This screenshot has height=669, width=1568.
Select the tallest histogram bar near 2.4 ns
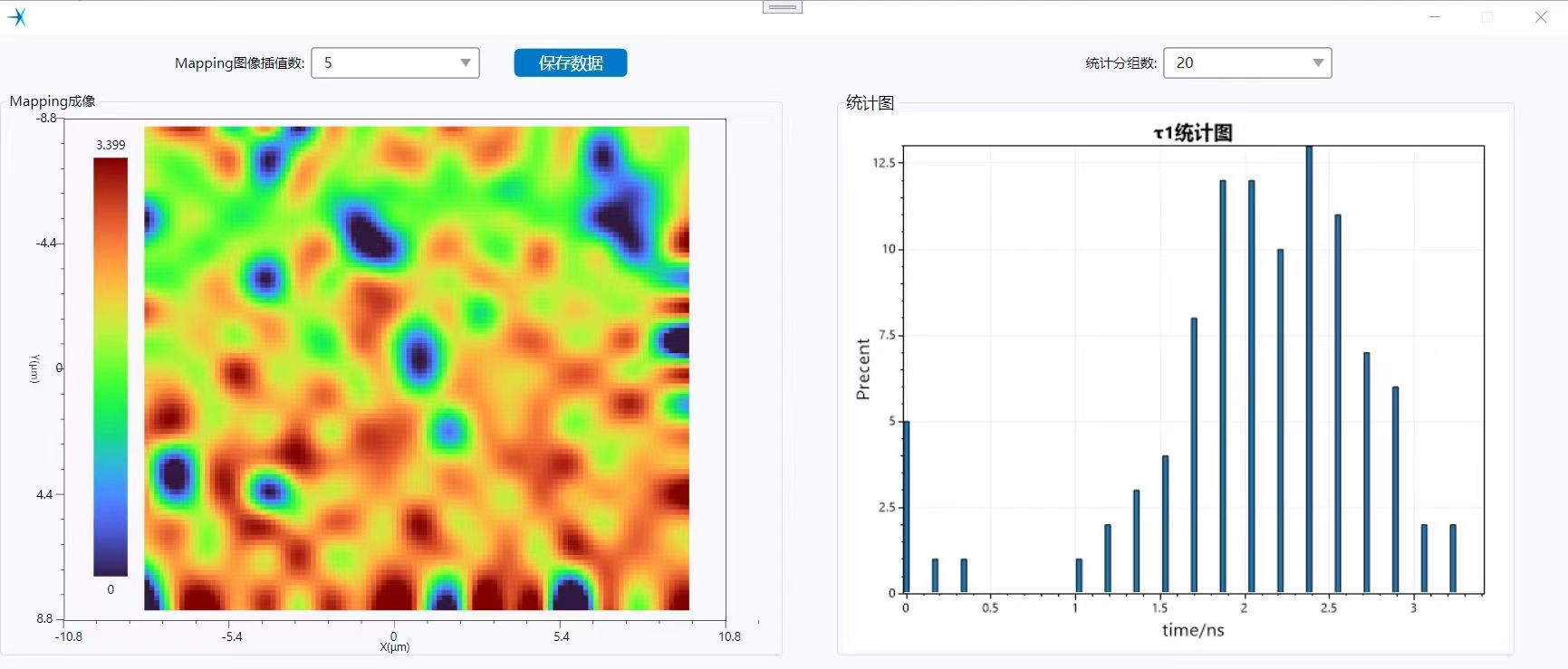tap(1309, 369)
